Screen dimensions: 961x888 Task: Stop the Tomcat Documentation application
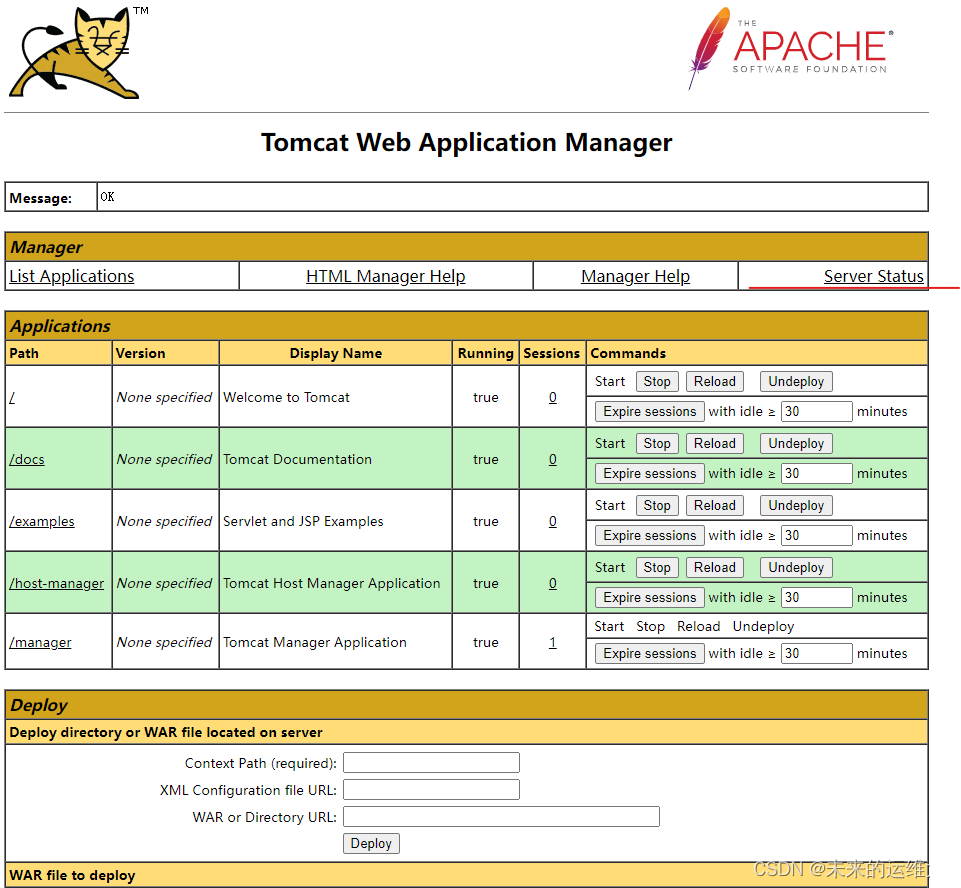click(x=657, y=444)
